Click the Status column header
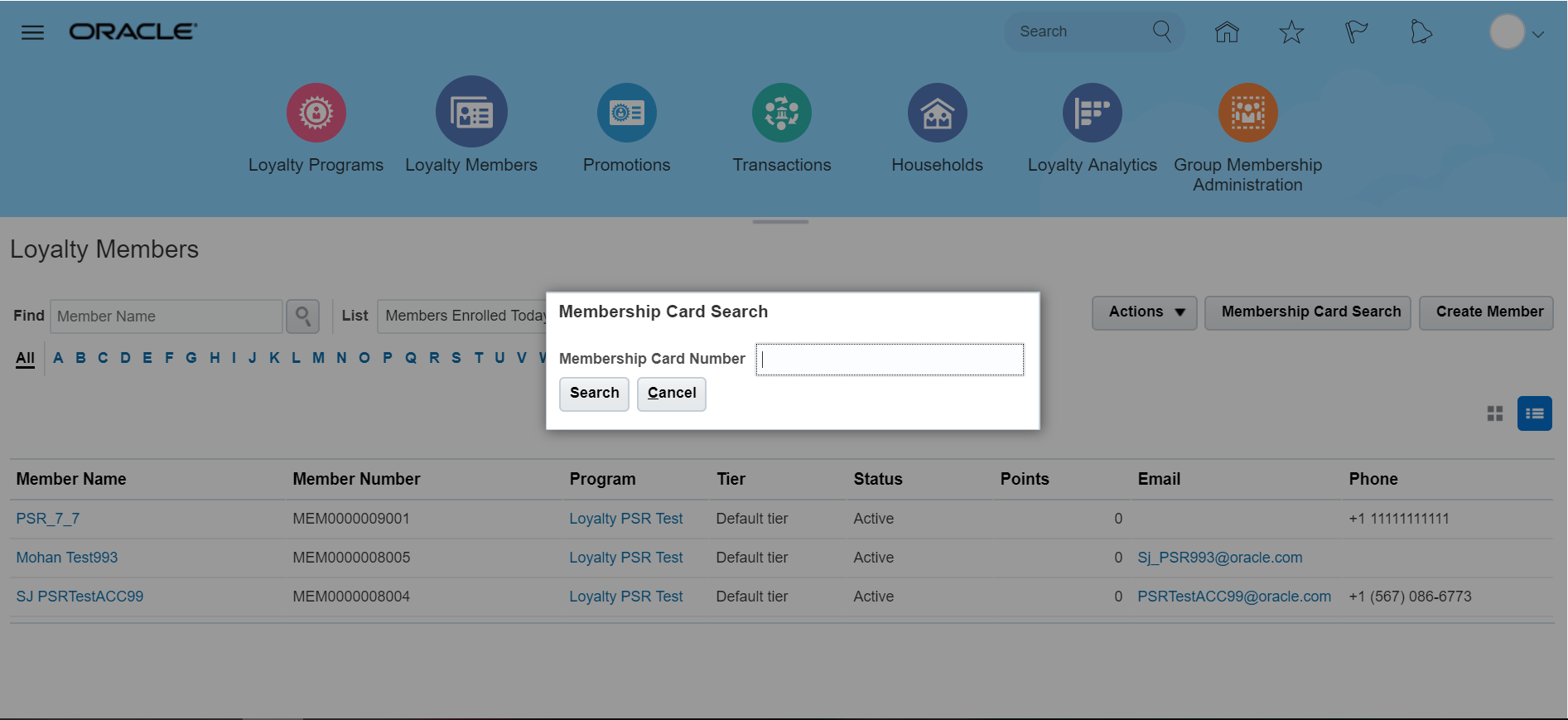This screenshot has width=1568, height=720. click(878, 479)
